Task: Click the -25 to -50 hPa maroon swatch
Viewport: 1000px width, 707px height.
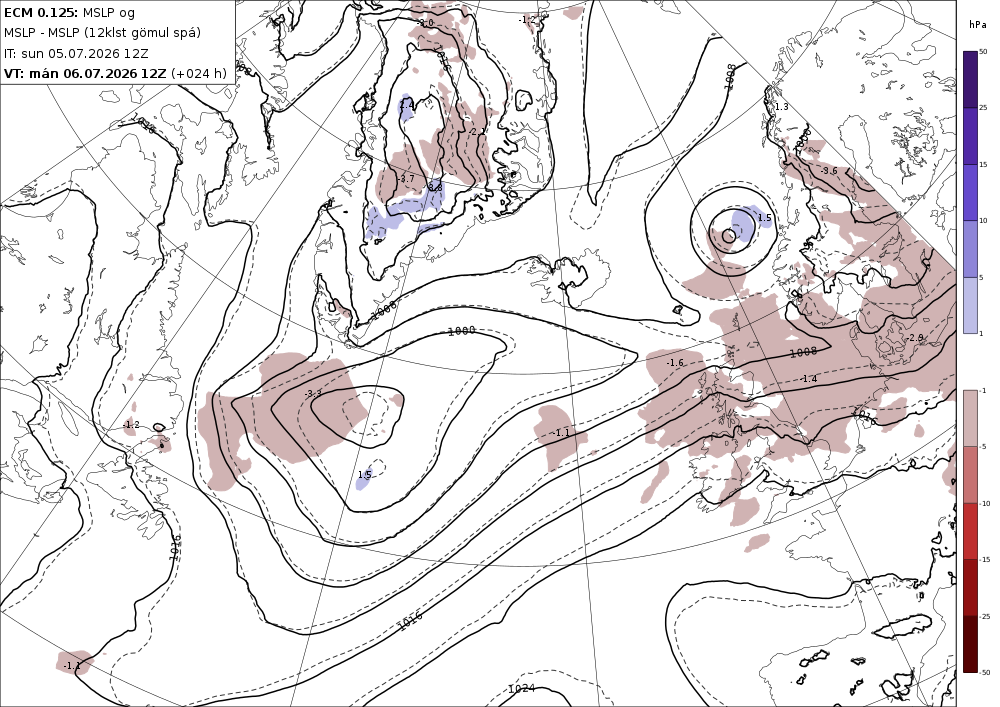Action: [x=970, y=644]
